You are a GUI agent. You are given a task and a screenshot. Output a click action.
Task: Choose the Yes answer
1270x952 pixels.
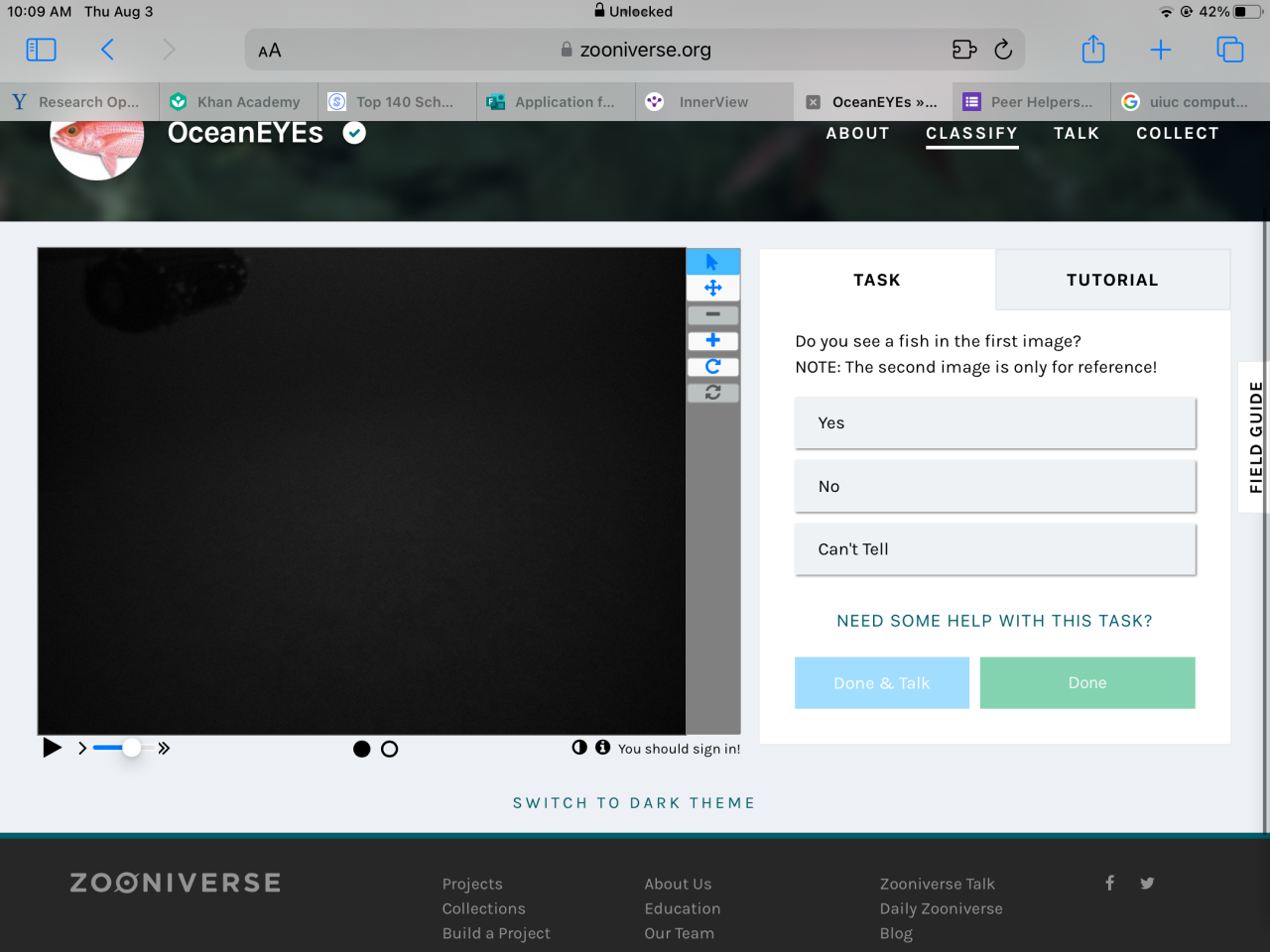[x=995, y=422]
